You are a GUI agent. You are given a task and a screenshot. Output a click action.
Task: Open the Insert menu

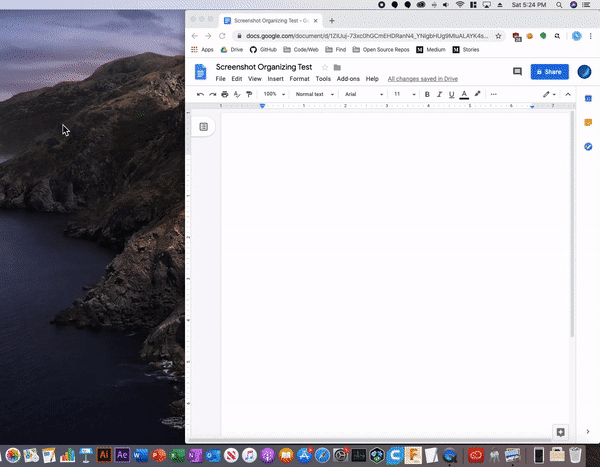click(276, 79)
